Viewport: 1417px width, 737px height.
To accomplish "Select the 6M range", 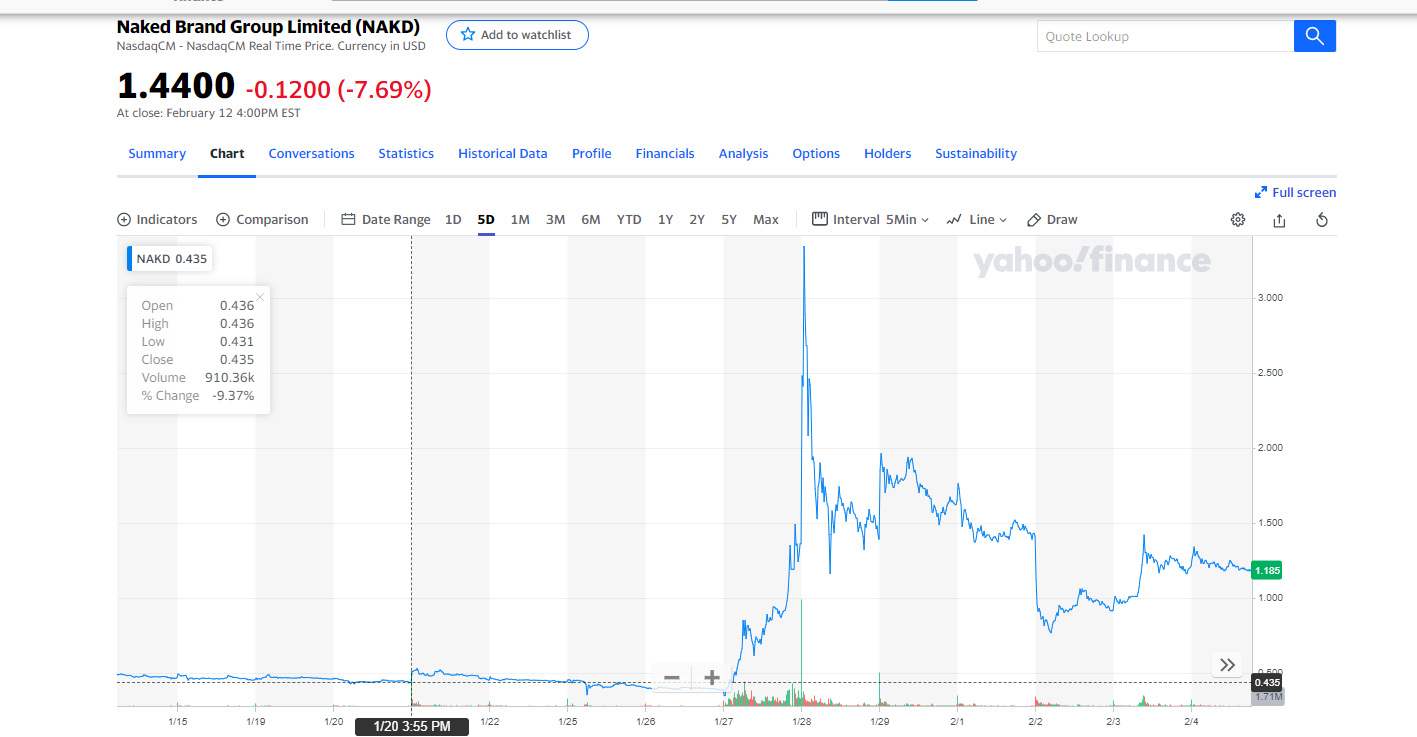I will pyautogui.click(x=591, y=220).
